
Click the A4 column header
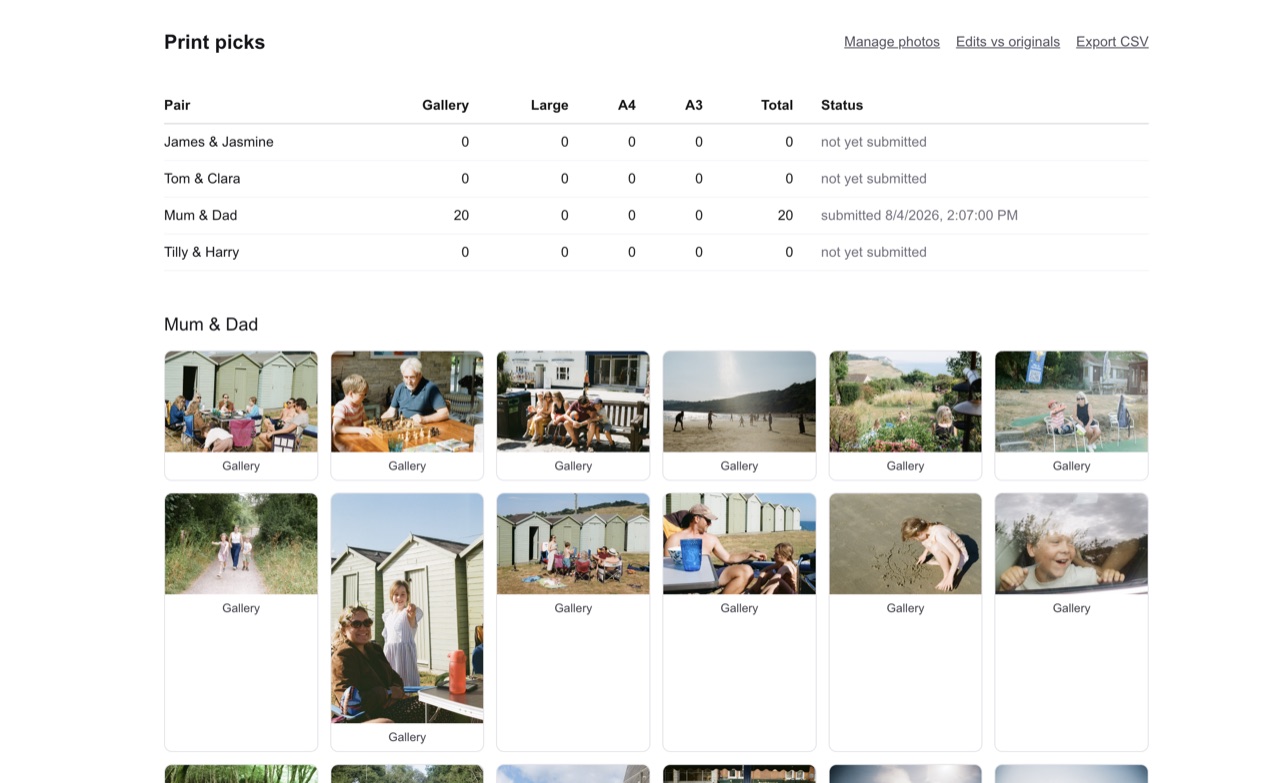(627, 105)
